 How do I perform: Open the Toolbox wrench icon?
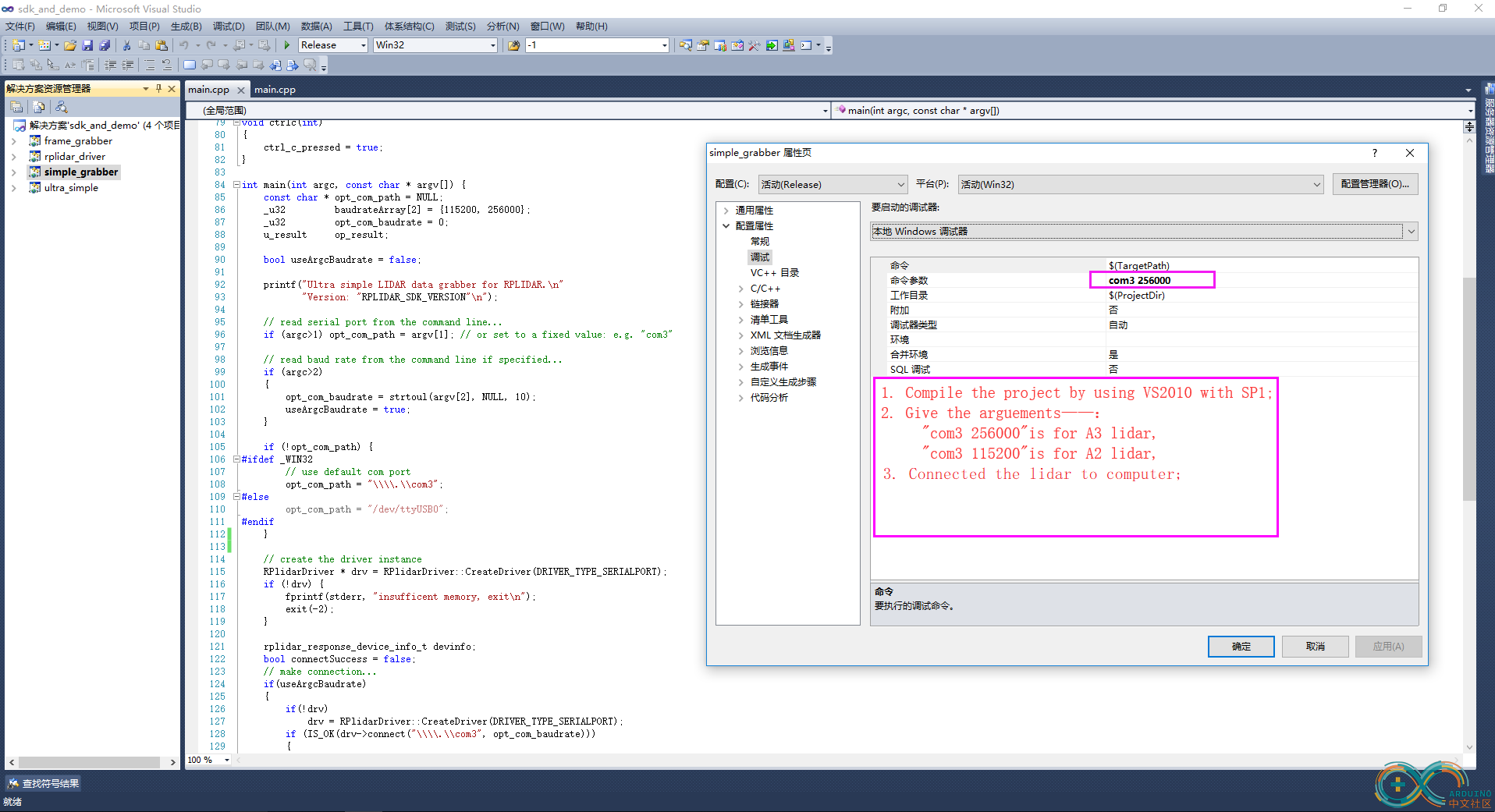tap(754, 45)
